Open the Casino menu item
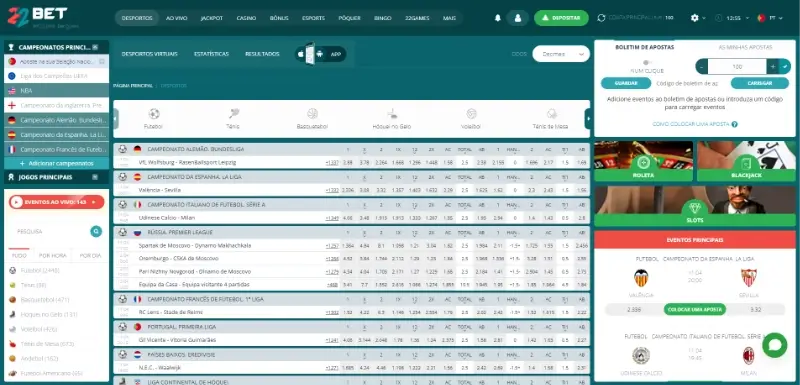 [246, 18]
